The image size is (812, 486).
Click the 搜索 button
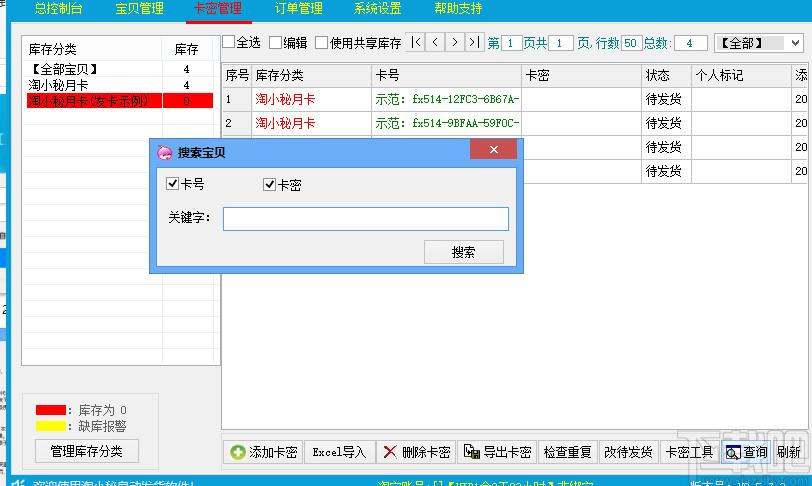[463, 252]
